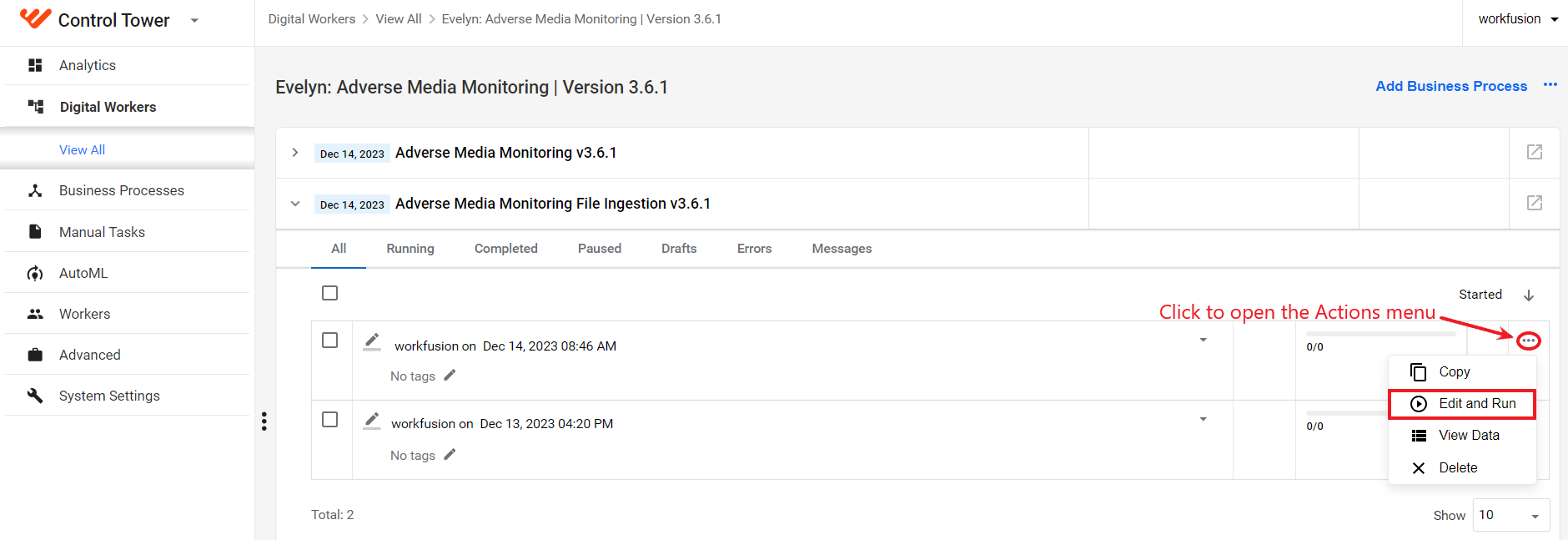
Task: Tick the checkbox for the Dec 13 04:20 PM run
Action: [330, 419]
